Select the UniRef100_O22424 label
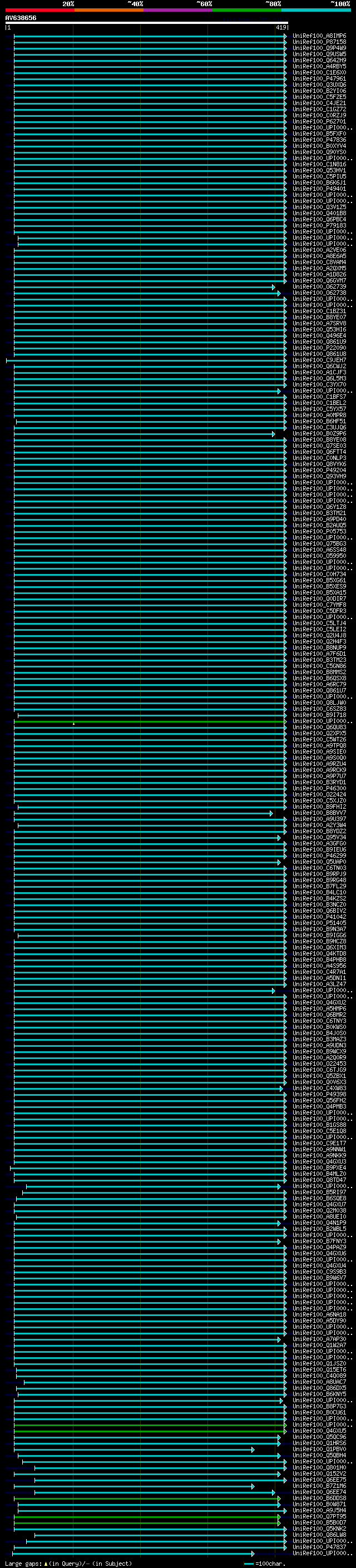Image resolution: width=356 pixels, height=1568 pixels. 319,794
